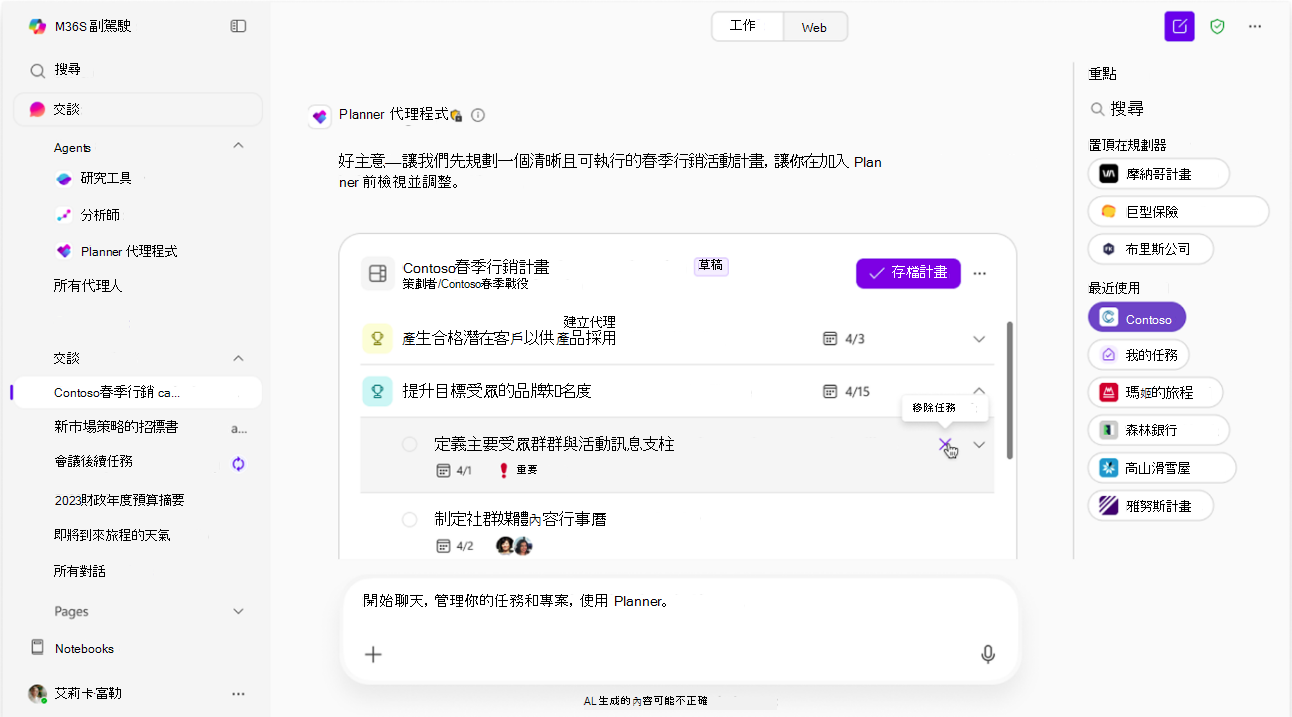Collapse the Agents section
Image resolution: width=1292 pixels, height=717 pixels.
[x=238, y=146]
